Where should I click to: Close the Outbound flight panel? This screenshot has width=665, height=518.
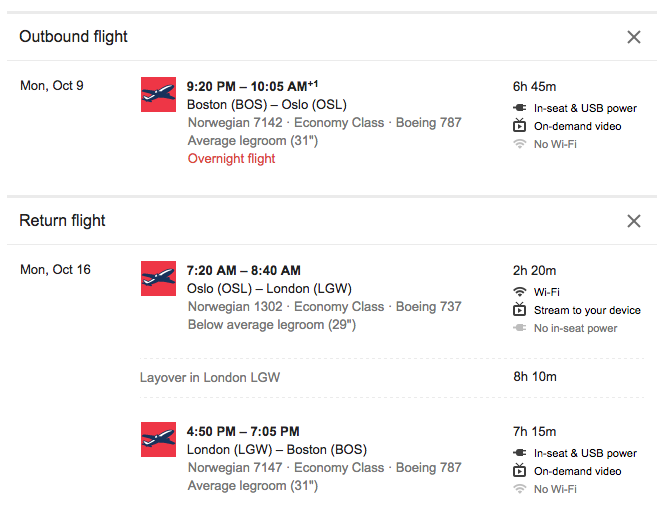pos(633,37)
